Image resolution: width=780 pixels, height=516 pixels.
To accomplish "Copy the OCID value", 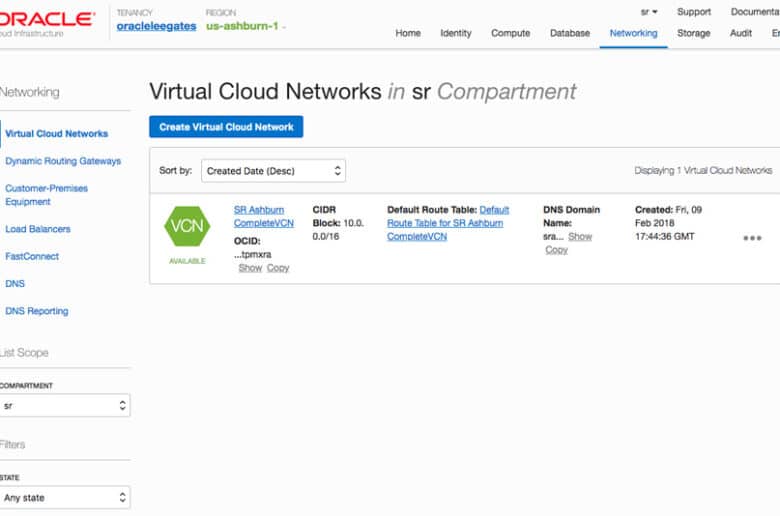I will coord(278,268).
